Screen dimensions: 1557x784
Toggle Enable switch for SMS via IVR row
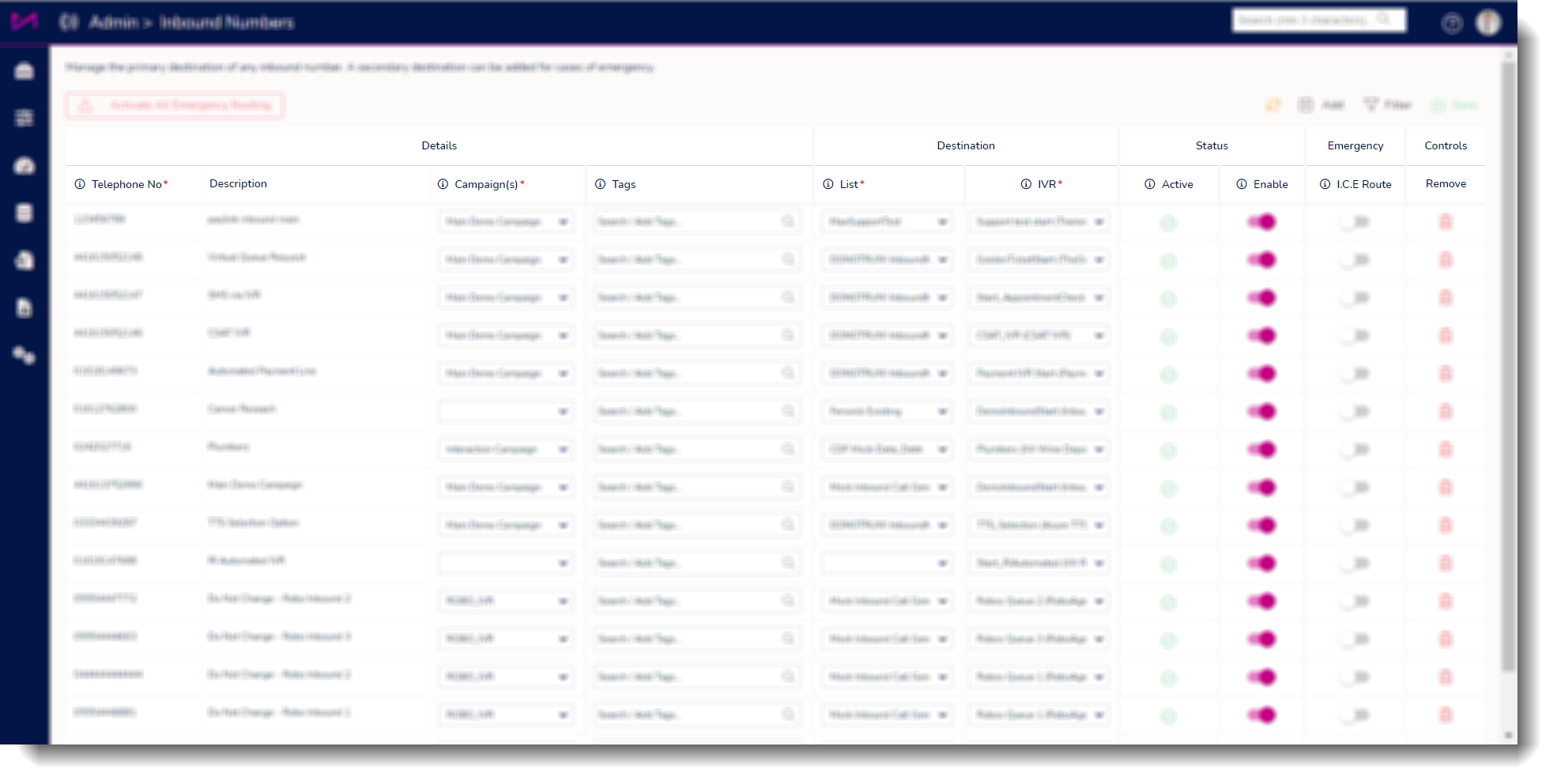pos(1262,298)
